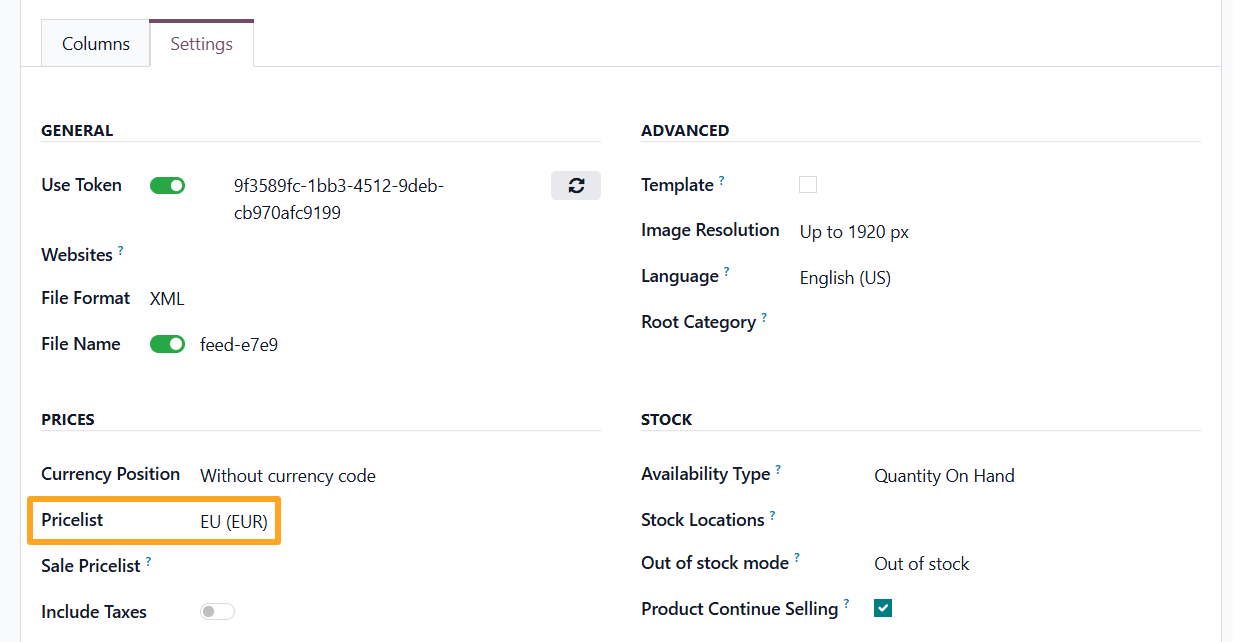Regenerate the access token with the refresh icon
Screen dimensions: 1234x642
click(576, 185)
